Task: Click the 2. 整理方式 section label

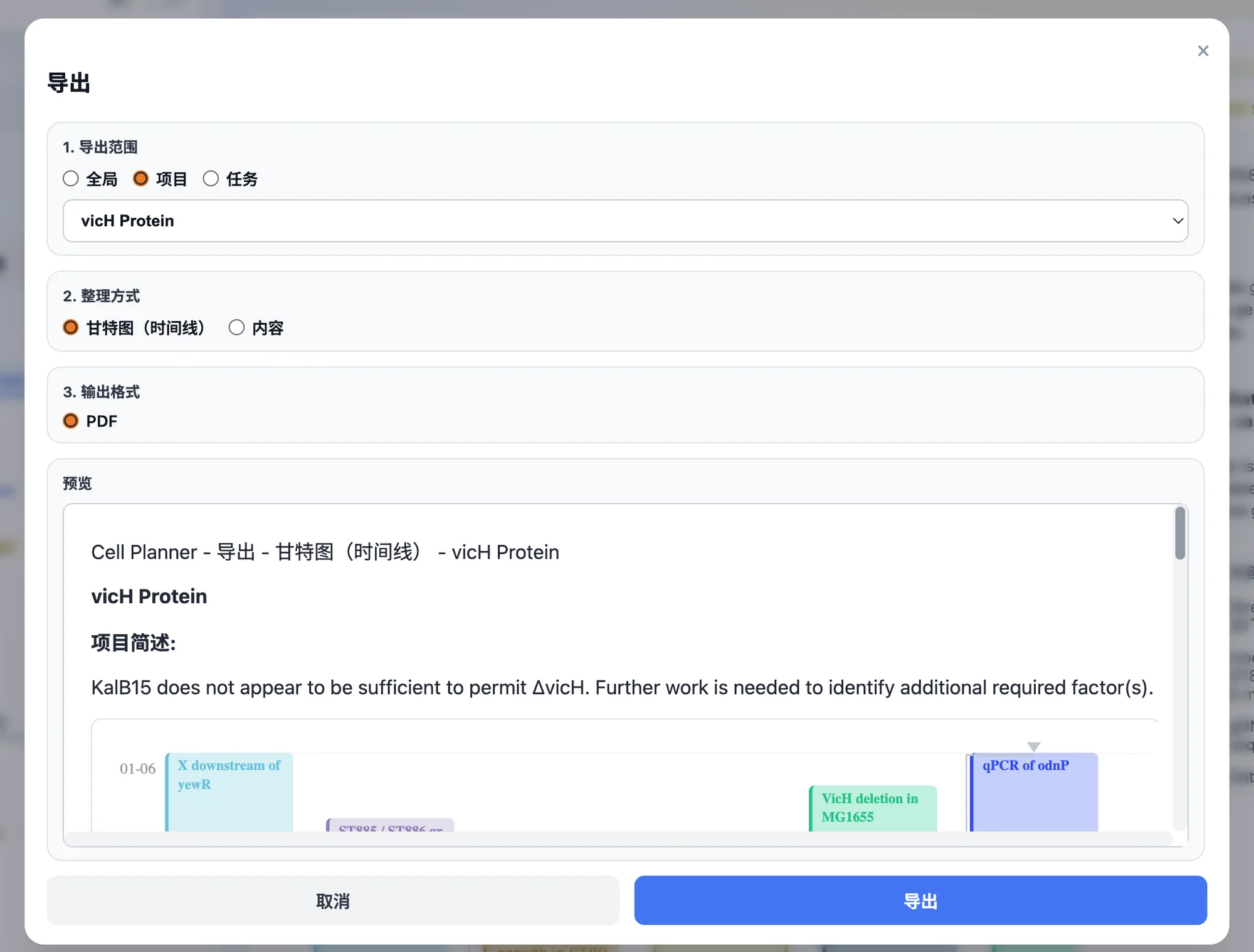Action: tap(101, 296)
